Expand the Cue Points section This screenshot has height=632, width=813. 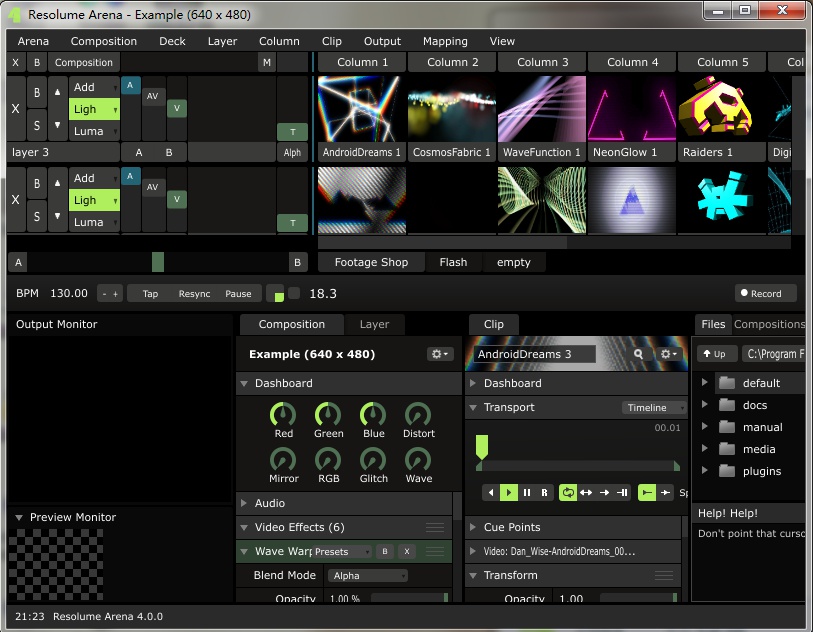(473, 527)
